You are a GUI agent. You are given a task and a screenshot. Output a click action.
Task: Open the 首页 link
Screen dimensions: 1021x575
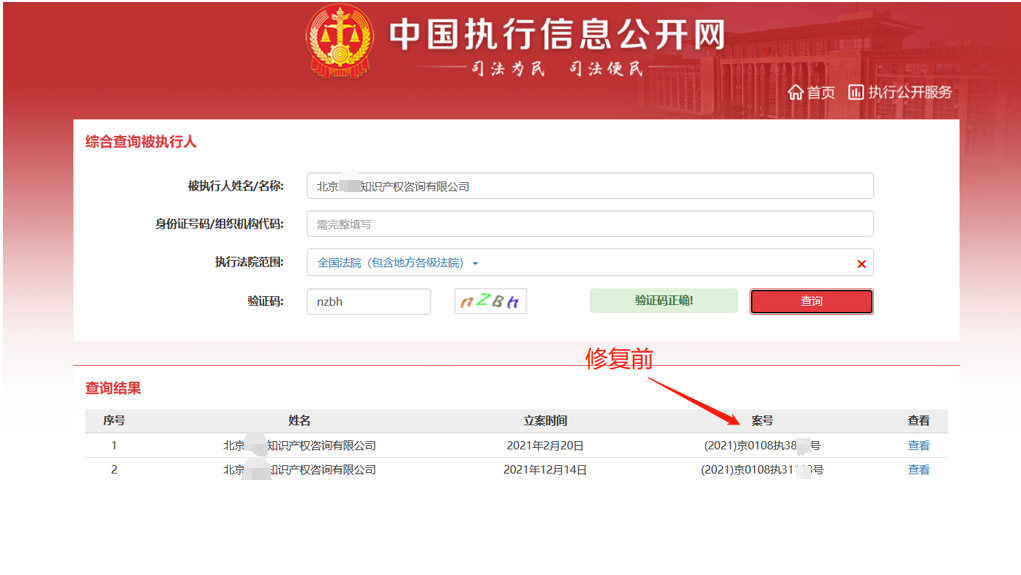(x=820, y=92)
